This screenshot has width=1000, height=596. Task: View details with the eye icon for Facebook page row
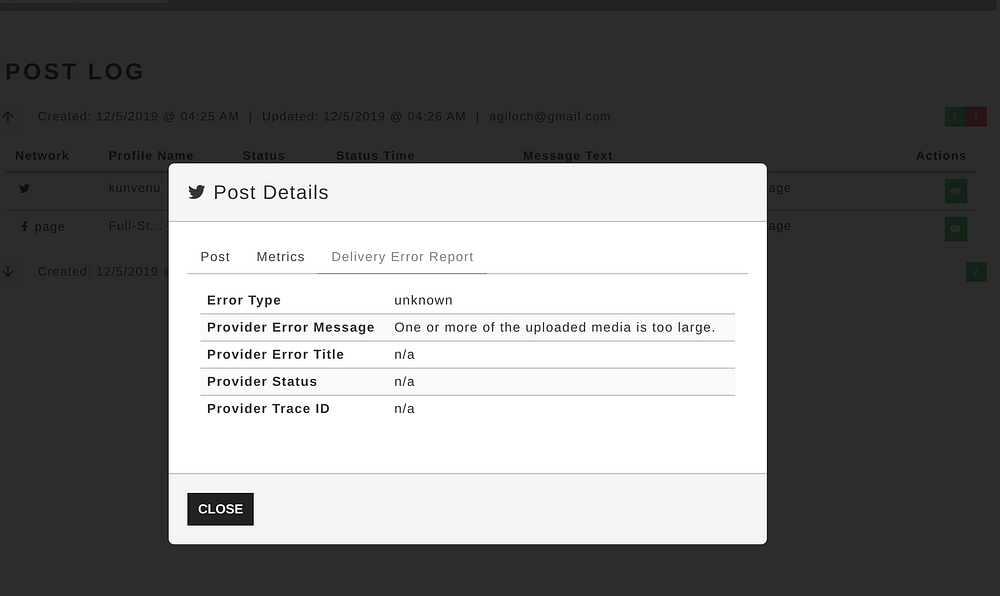click(956, 229)
